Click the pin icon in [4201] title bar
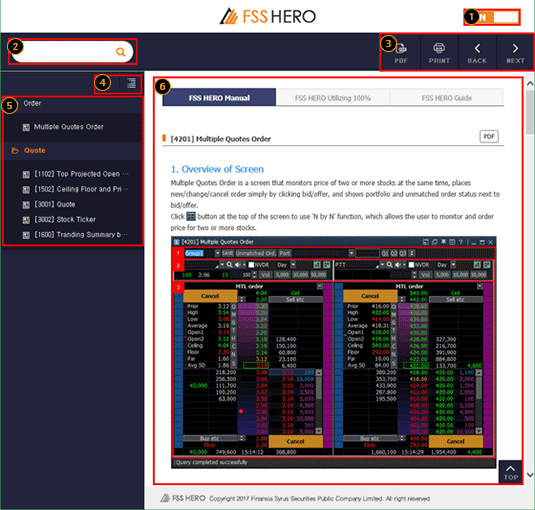The height and width of the screenshot is (510, 535). coord(443,242)
